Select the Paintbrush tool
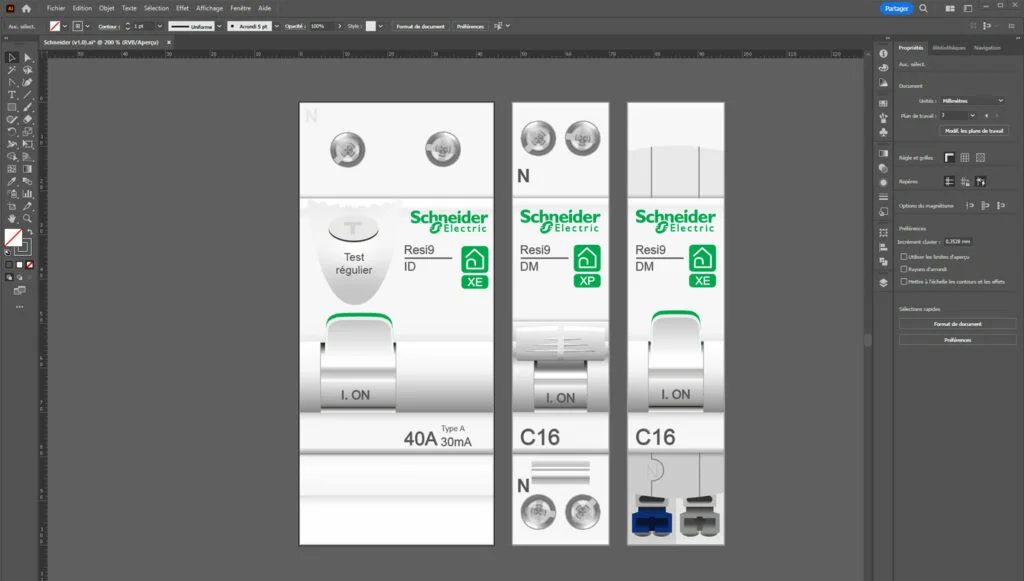The height and width of the screenshot is (581, 1024). coord(27,107)
